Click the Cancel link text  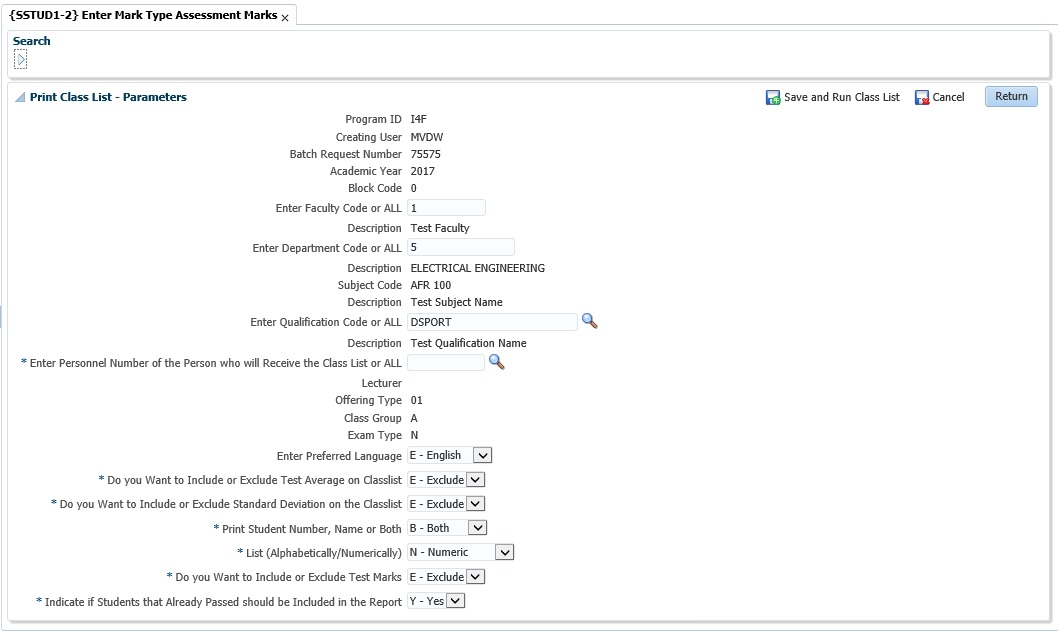pos(948,98)
